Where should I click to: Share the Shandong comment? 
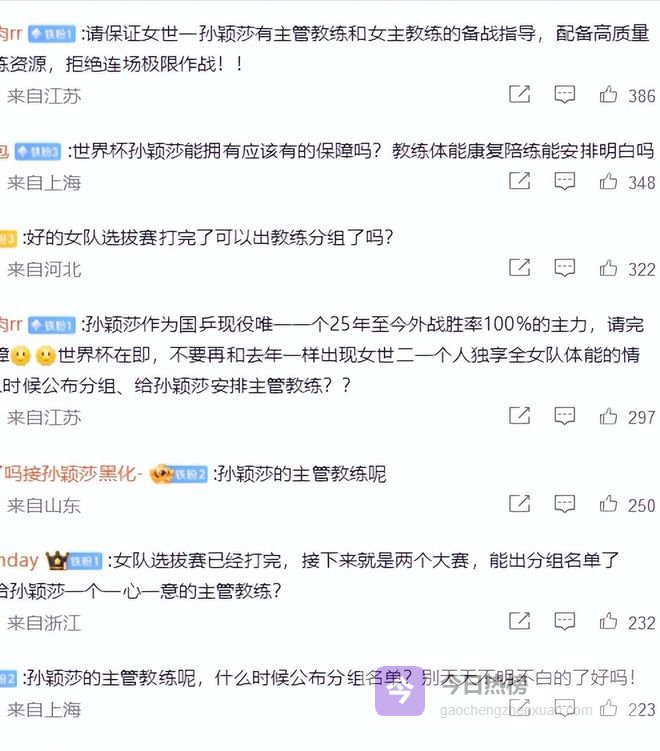pos(520,504)
